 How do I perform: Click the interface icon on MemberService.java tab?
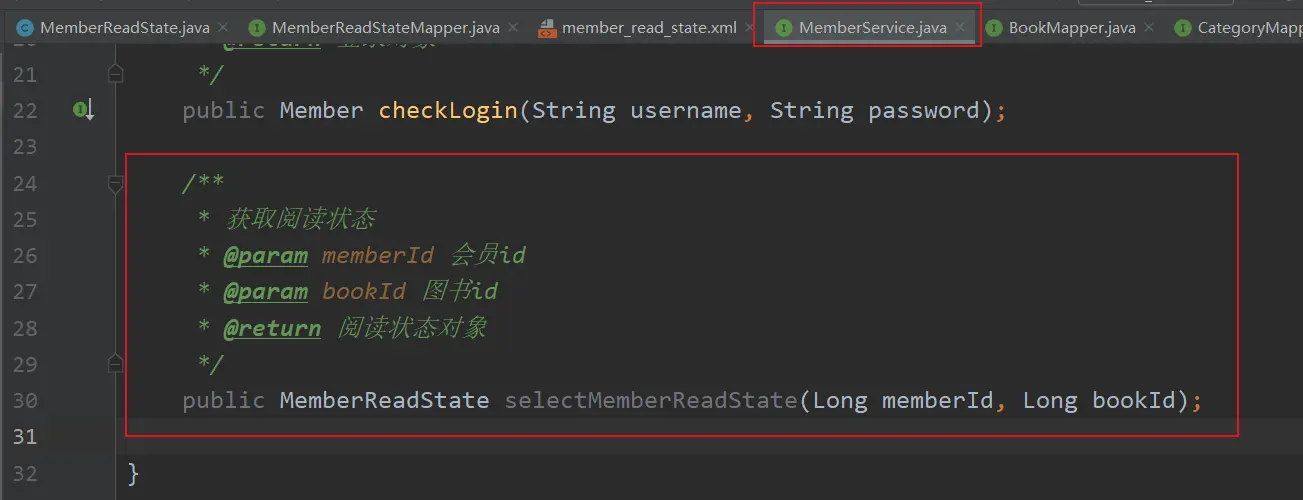click(784, 28)
